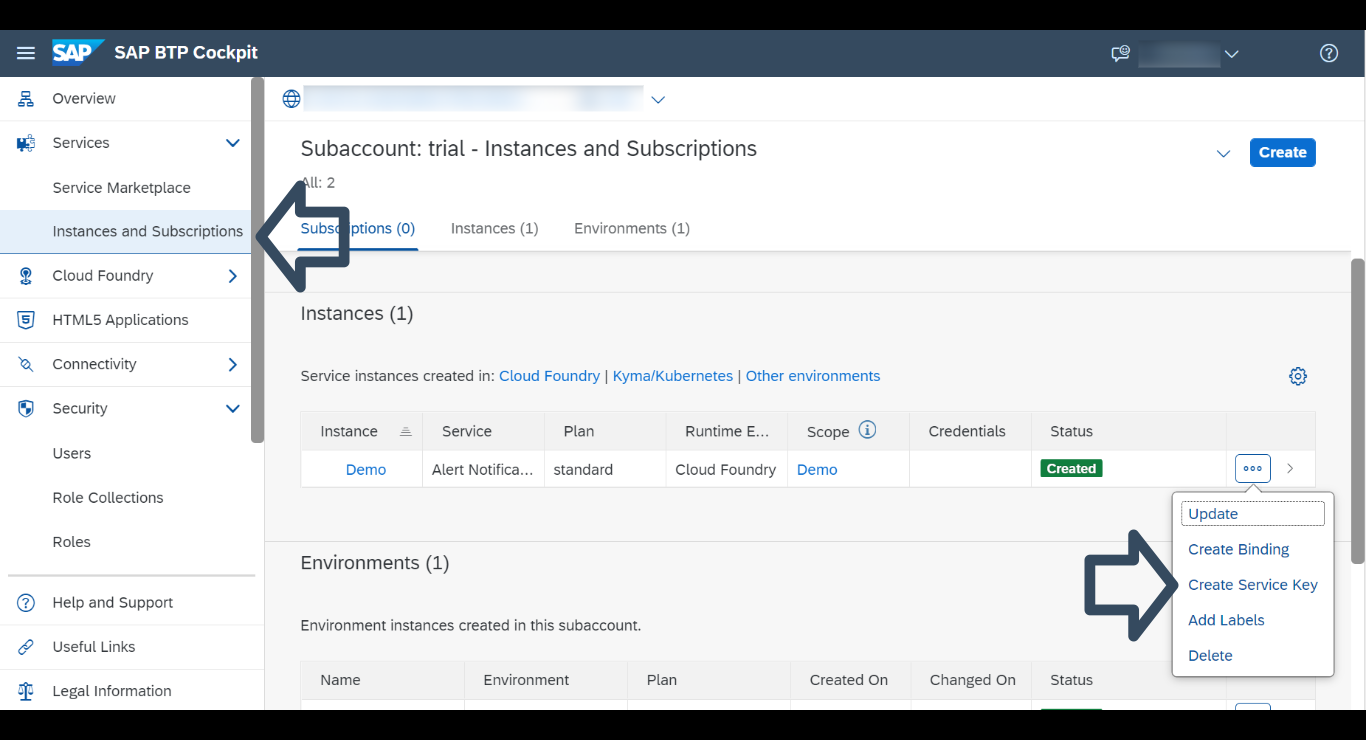Open the Instances table settings gear
1366x740 pixels.
1298,376
